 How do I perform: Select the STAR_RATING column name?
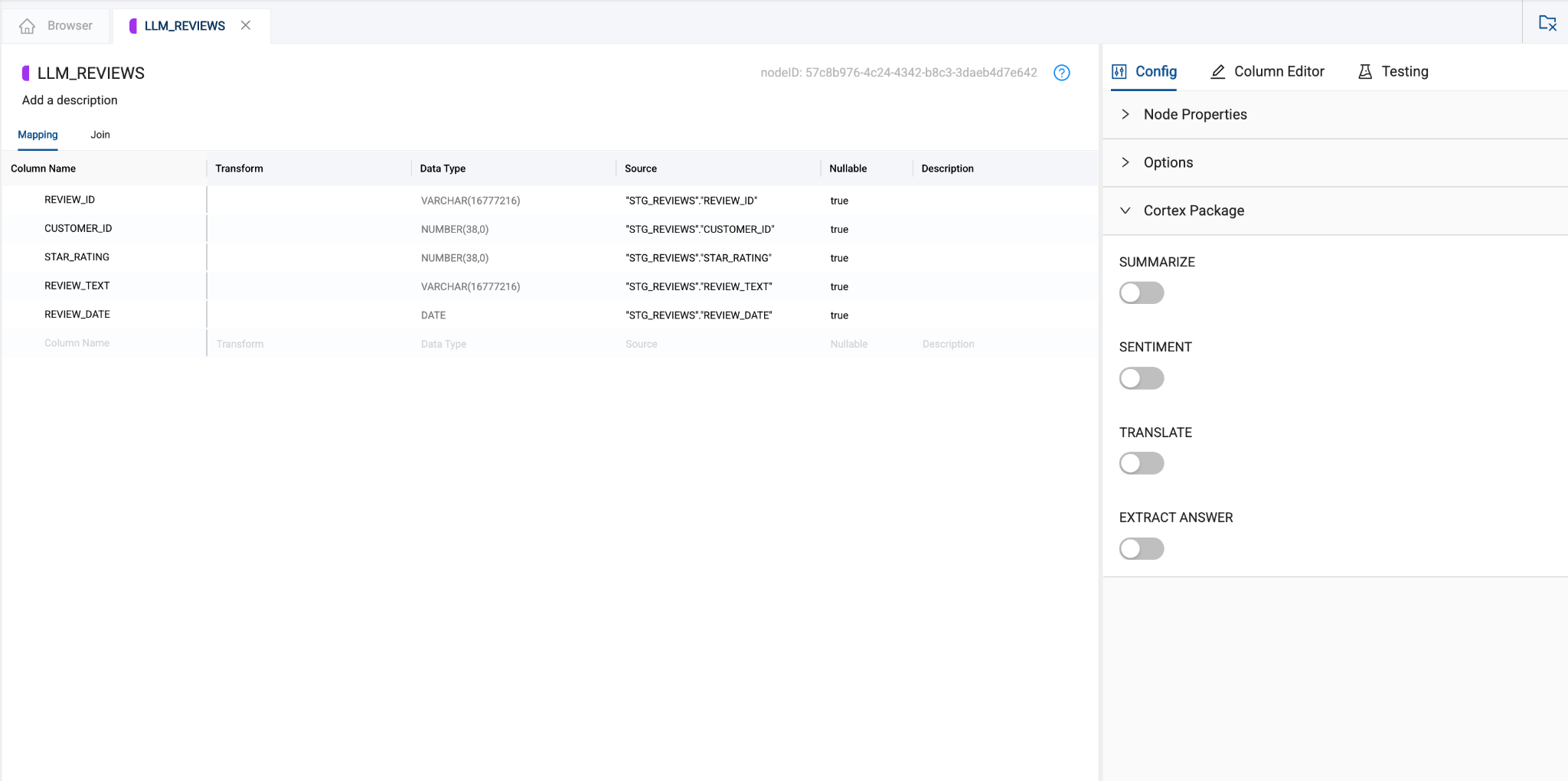coord(77,257)
